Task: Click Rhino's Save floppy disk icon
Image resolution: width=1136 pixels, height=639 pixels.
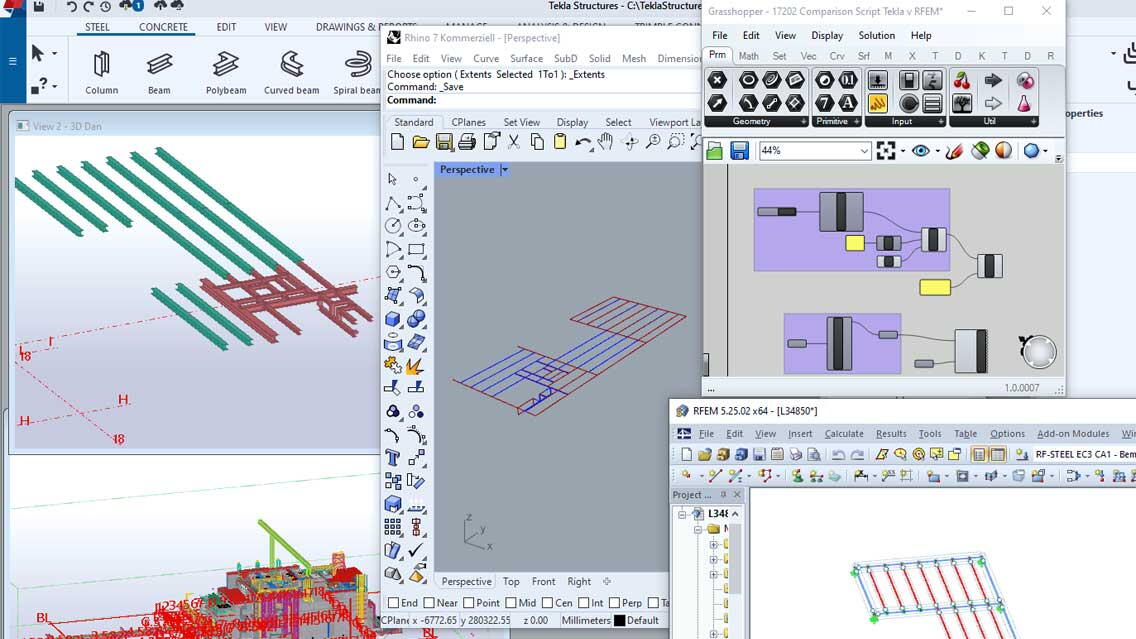Action: (x=444, y=142)
